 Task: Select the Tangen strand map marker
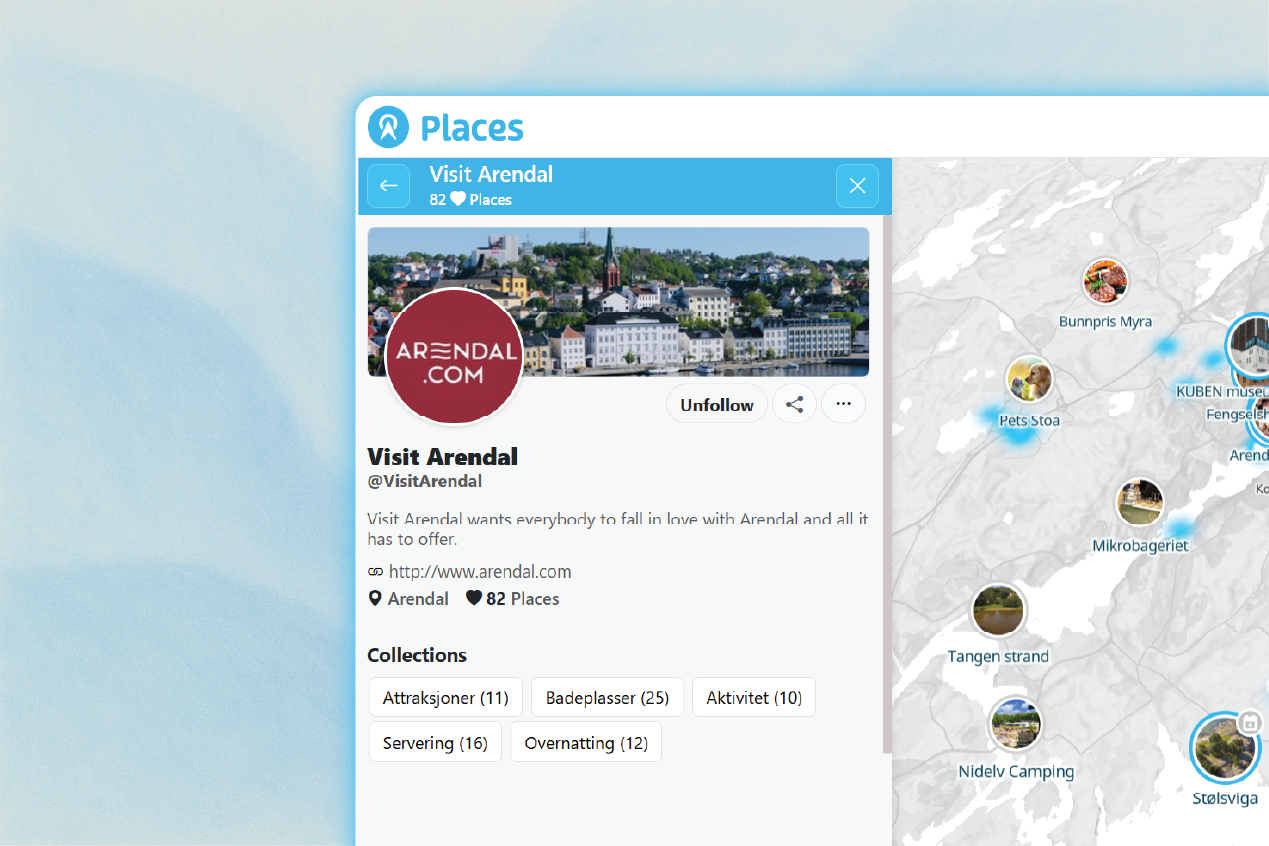(998, 610)
